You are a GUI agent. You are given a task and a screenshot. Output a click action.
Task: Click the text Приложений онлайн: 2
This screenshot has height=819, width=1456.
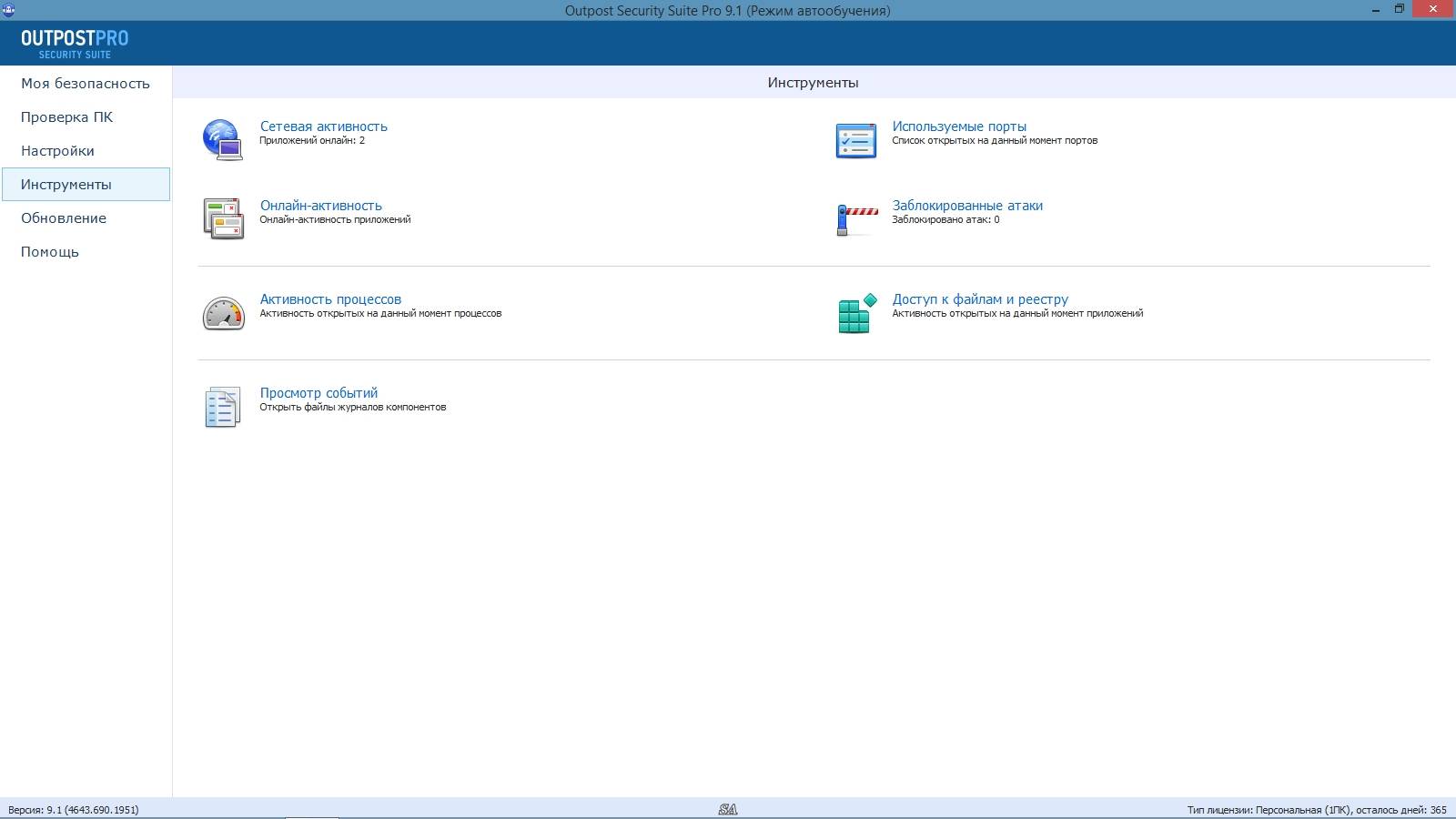pyautogui.click(x=312, y=141)
